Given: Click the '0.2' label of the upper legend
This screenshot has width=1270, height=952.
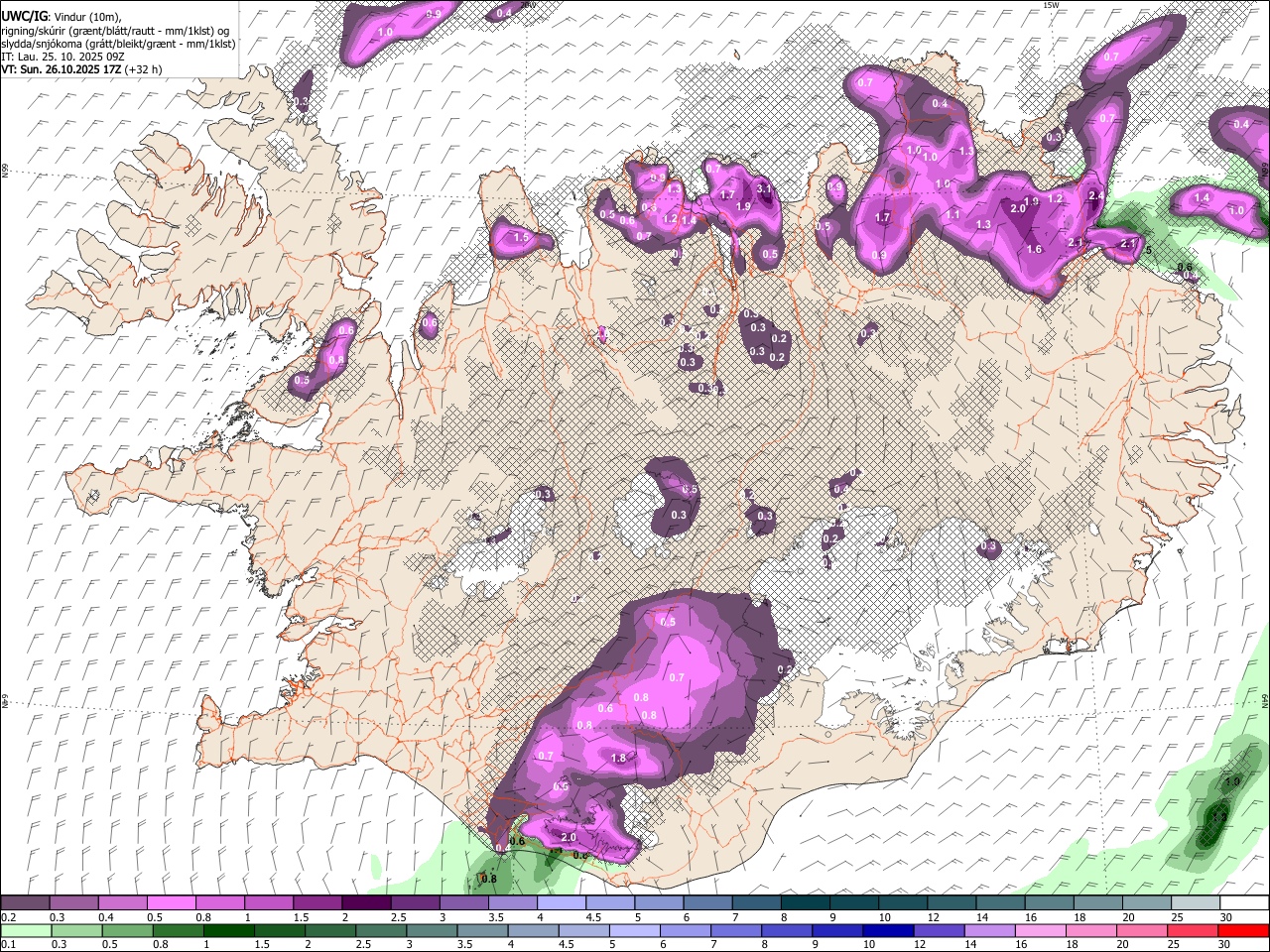Looking at the screenshot, I should tap(9, 917).
